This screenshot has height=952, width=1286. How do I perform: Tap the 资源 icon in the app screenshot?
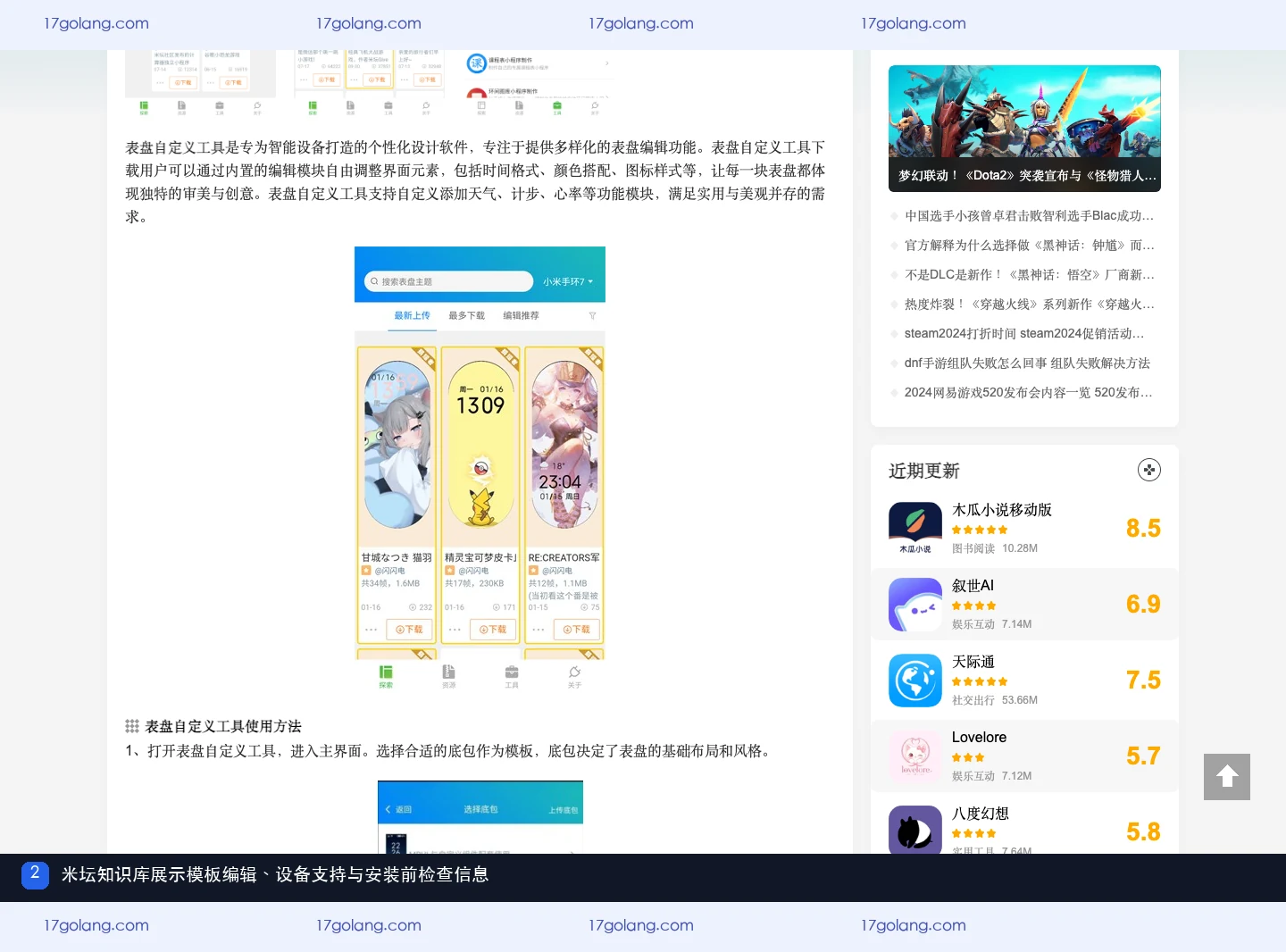(x=448, y=676)
